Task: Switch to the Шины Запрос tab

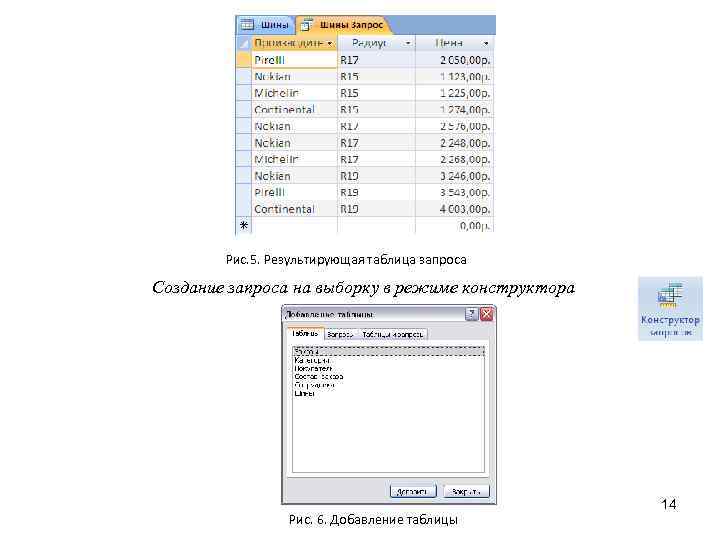Action: (x=343, y=25)
